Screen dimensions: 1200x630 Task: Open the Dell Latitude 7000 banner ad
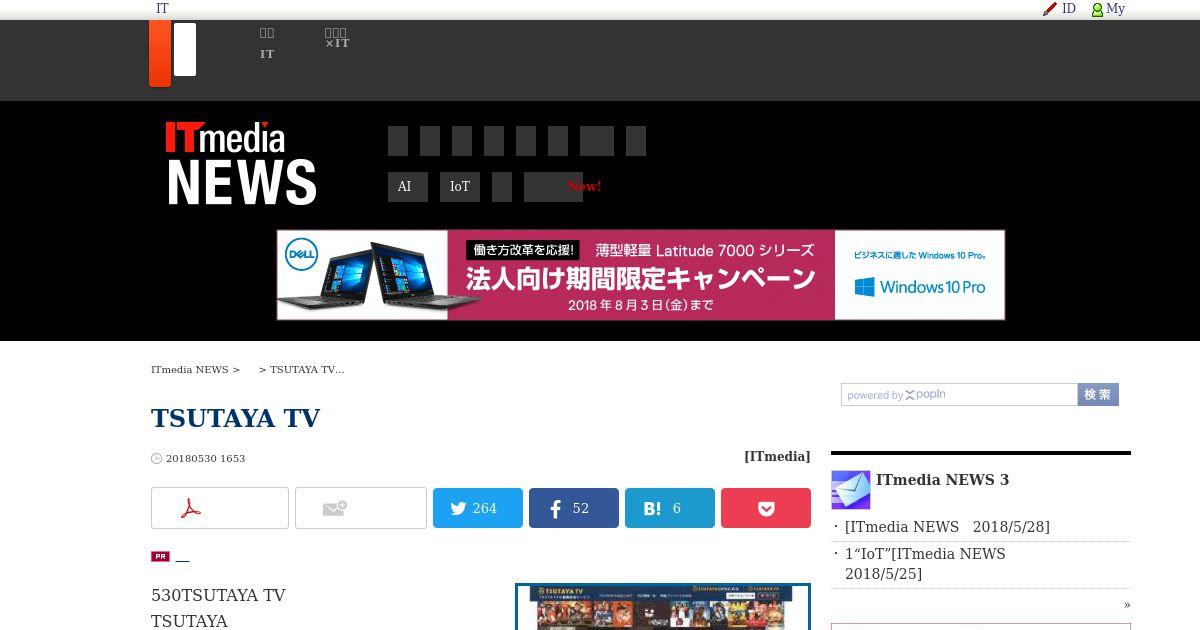[641, 275]
